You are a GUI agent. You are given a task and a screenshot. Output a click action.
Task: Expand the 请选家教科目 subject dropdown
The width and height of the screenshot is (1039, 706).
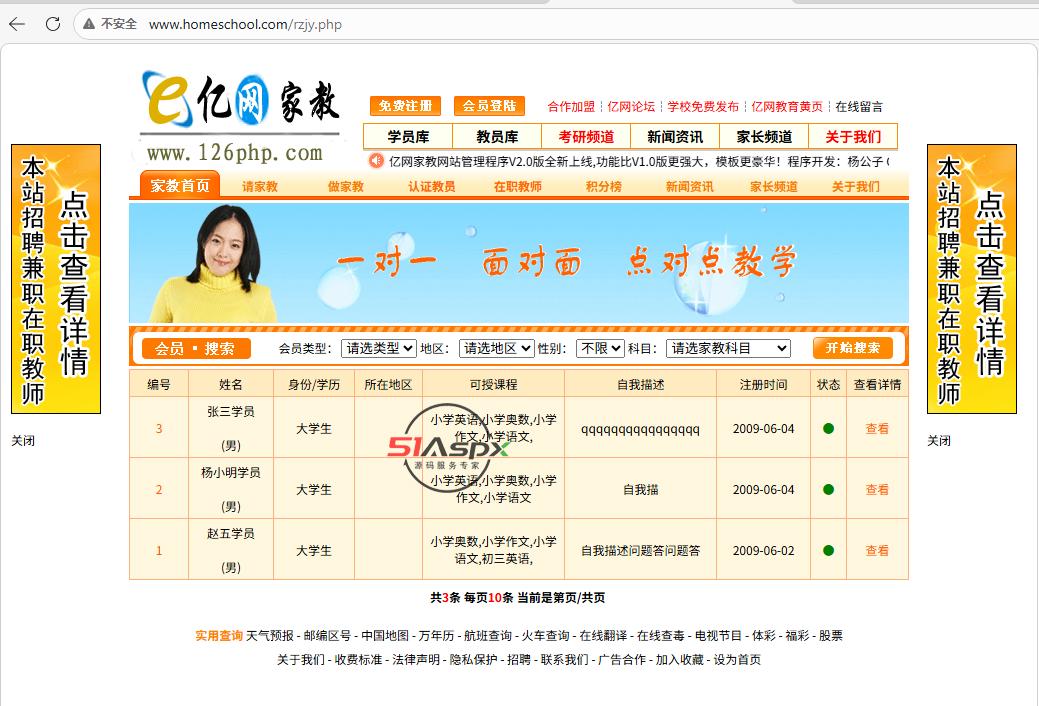(x=728, y=348)
